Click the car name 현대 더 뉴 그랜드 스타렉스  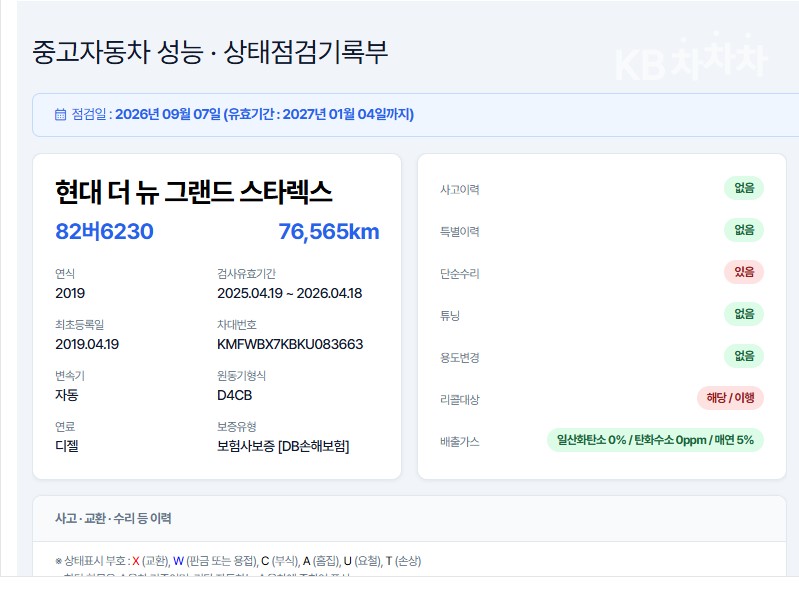coord(194,192)
